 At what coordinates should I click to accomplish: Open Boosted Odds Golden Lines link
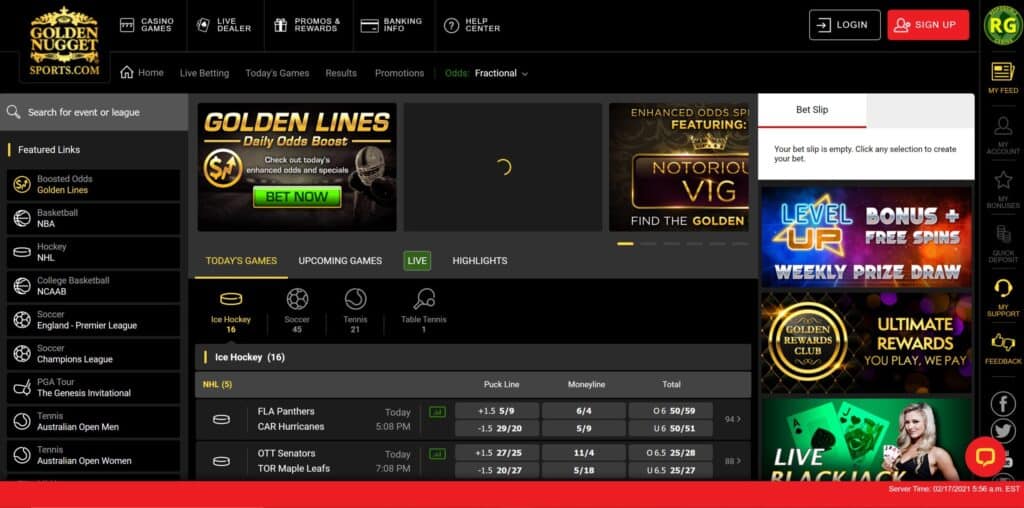pos(93,185)
